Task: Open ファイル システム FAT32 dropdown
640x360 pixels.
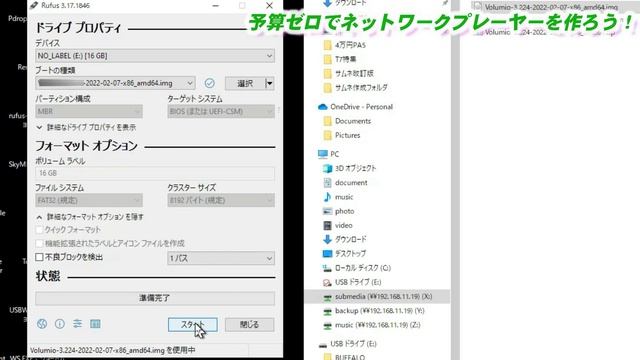Action: point(89,200)
